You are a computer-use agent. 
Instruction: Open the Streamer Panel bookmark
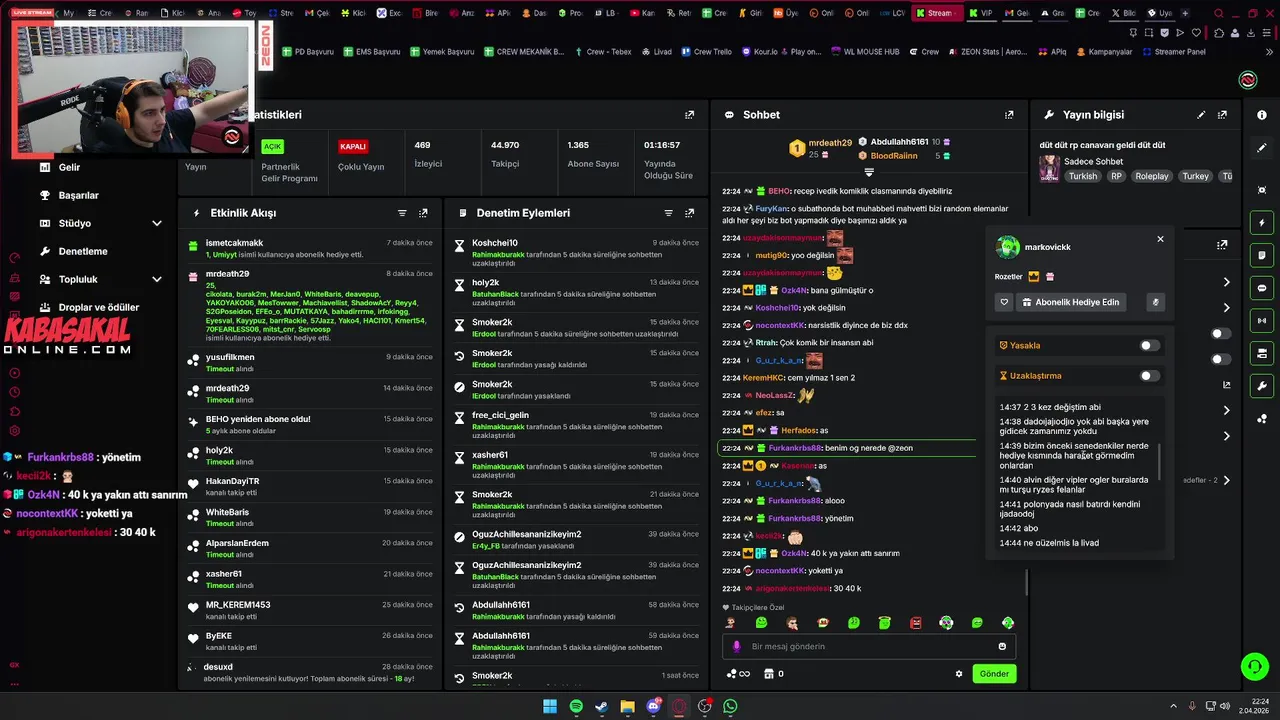pos(1174,51)
